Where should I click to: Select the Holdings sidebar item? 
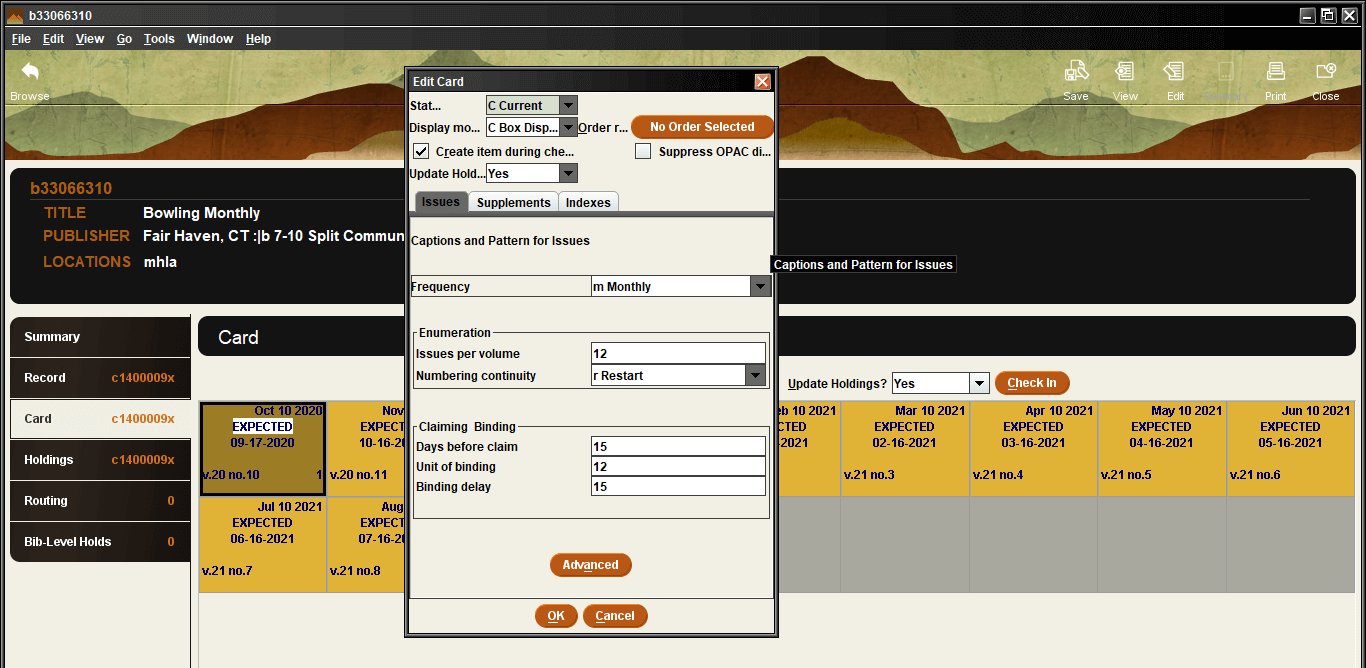[100, 460]
